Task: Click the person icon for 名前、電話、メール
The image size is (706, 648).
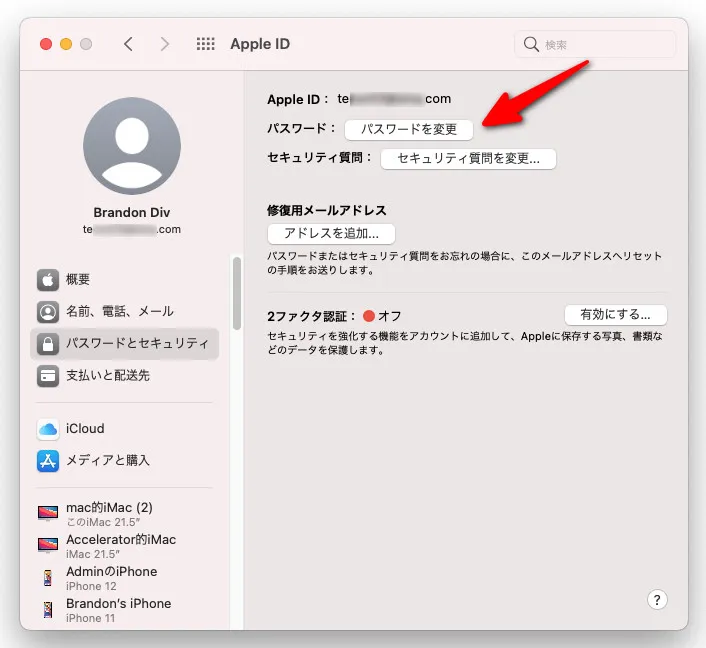Action: tap(48, 312)
